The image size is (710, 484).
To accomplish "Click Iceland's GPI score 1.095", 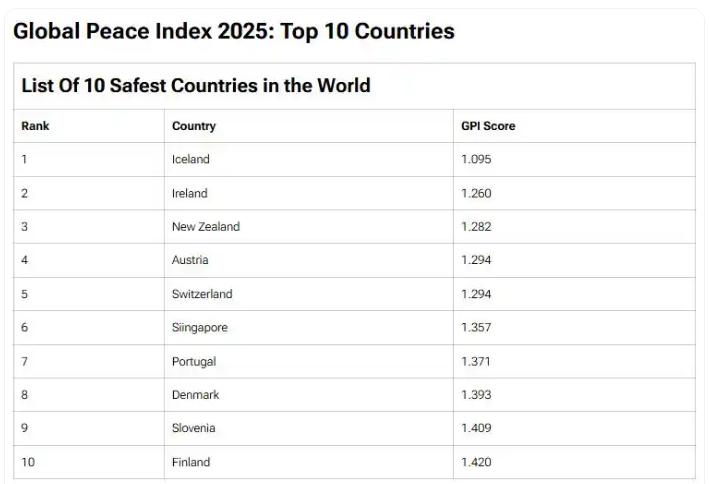I will pos(476,159).
